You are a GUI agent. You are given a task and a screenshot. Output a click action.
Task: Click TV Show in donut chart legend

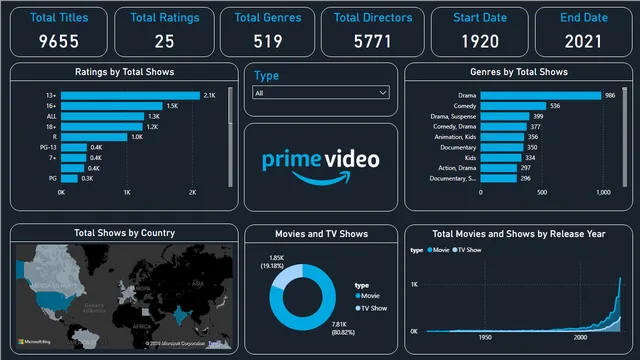[x=371, y=308]
